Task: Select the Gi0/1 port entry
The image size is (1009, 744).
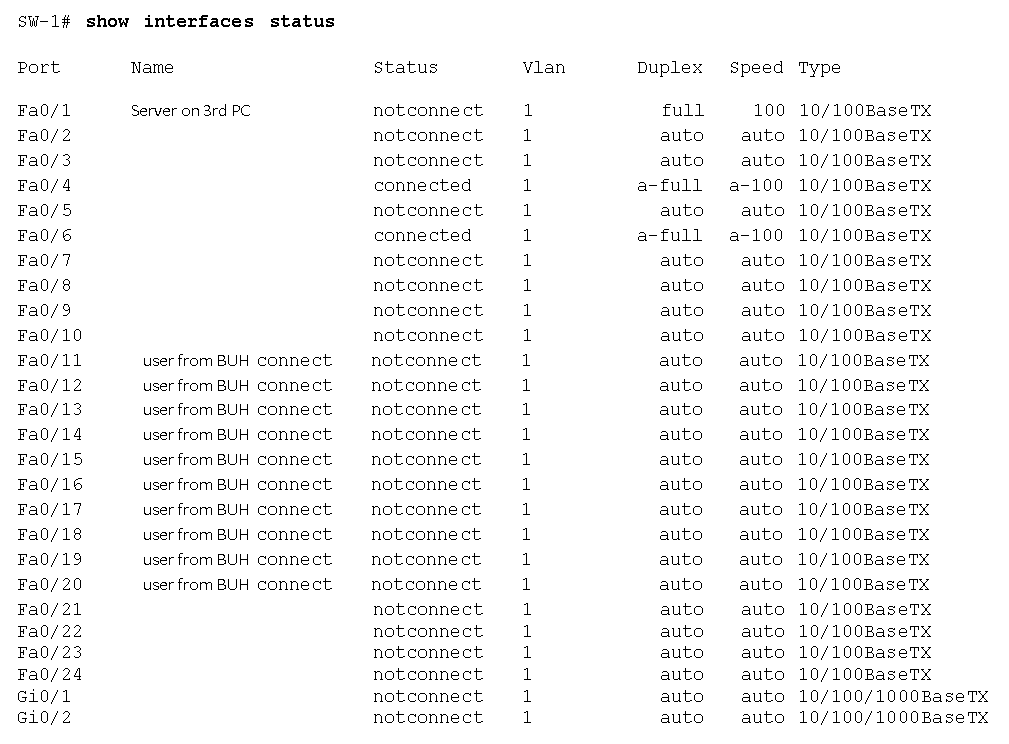Action: pos(44,696)
